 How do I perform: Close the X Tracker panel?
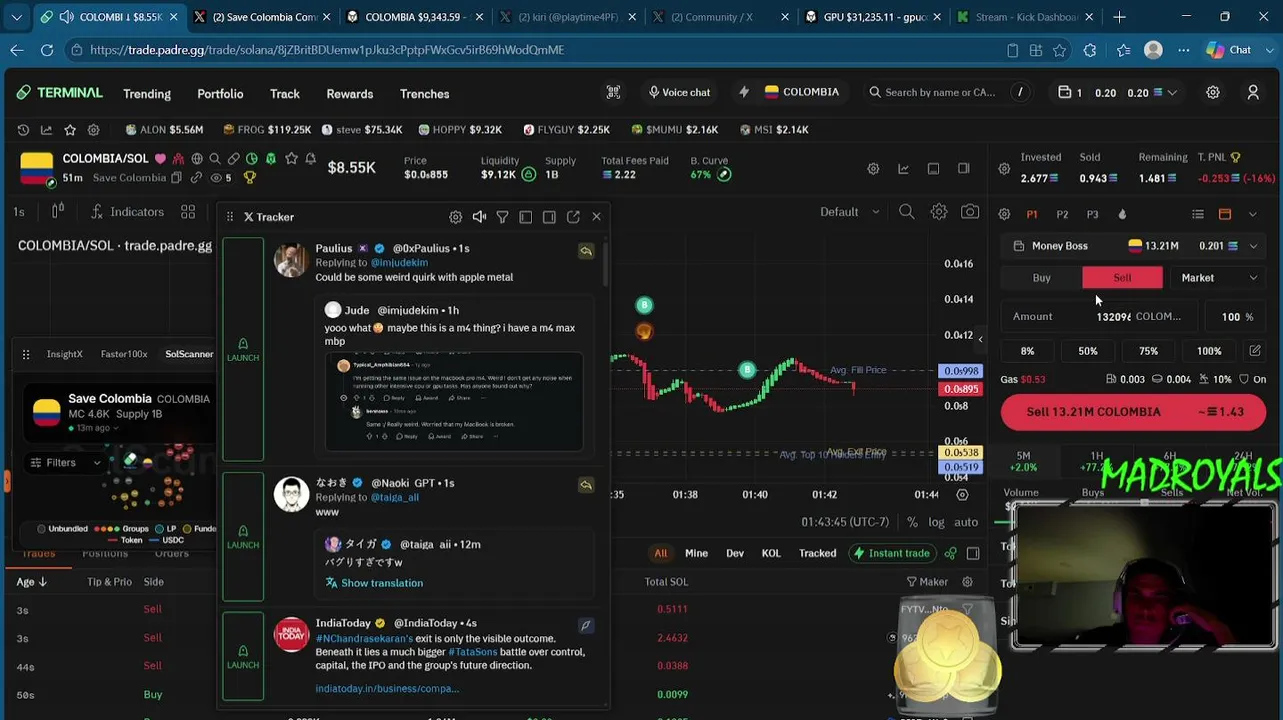pyautogui.click(x=597, y=217)
